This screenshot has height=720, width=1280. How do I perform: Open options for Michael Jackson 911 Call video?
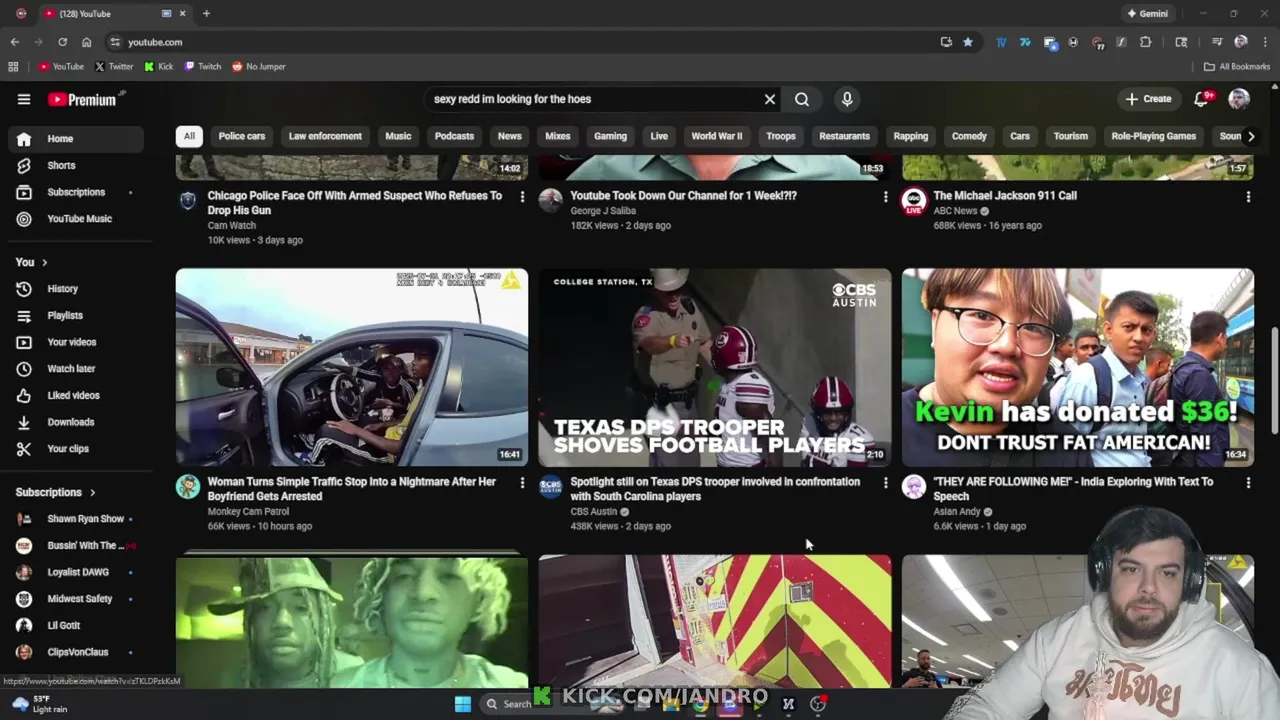click(1248, 197)
